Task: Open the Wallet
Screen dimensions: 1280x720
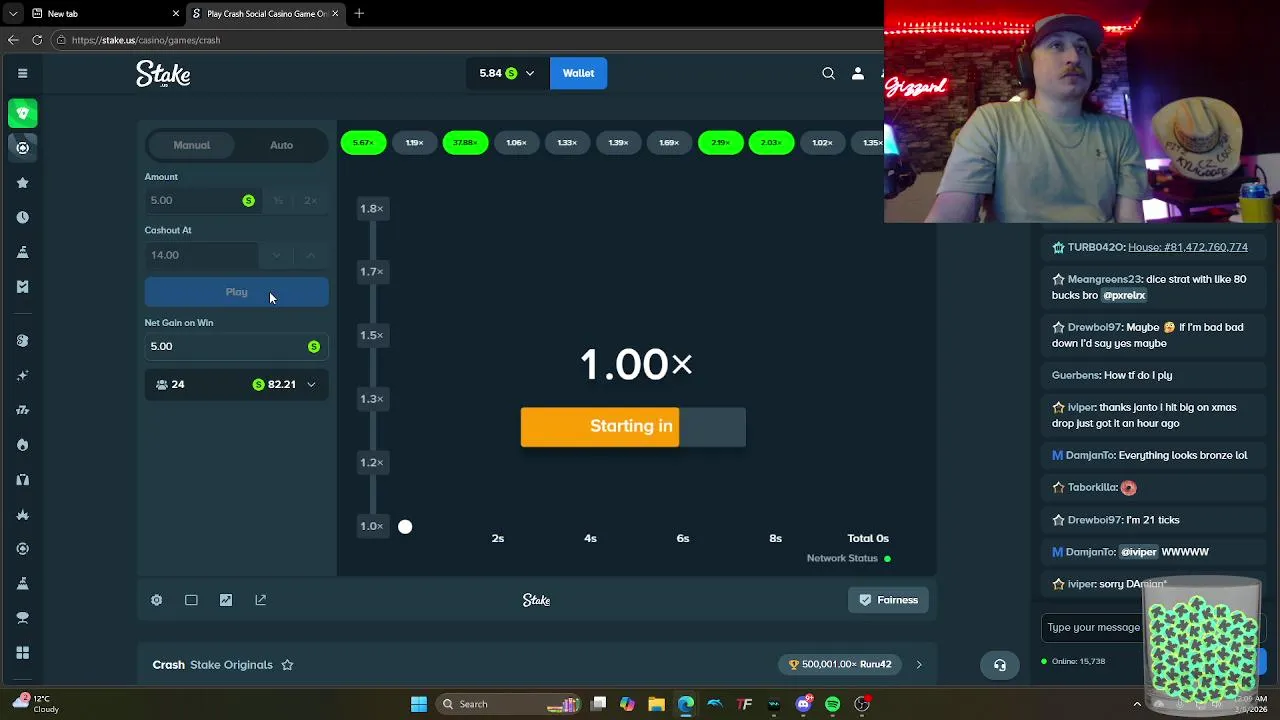Action: click(x=578, y=73)
